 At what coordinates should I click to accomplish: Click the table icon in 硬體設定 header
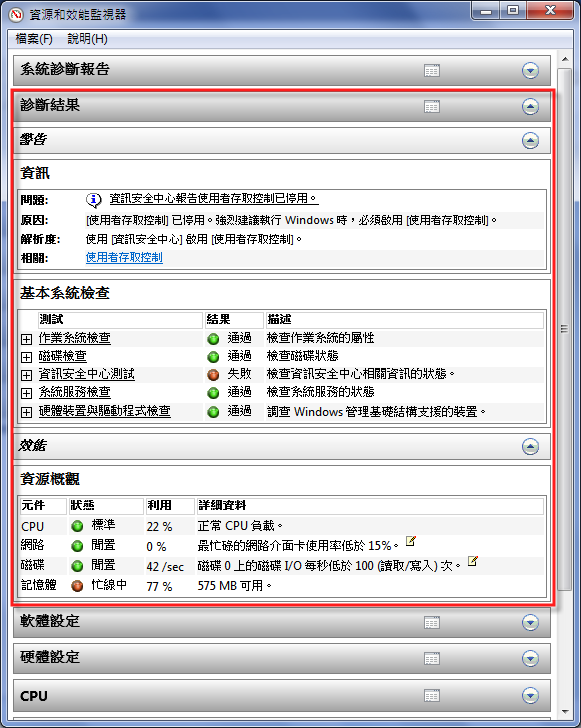coord(431,658)
